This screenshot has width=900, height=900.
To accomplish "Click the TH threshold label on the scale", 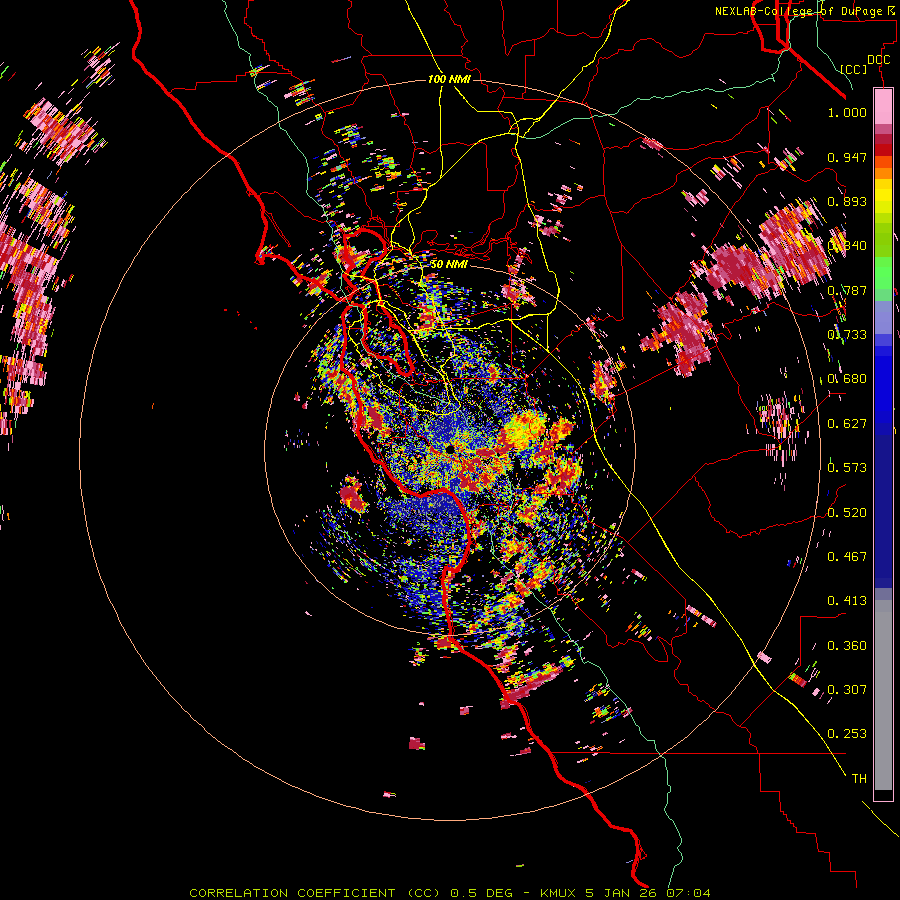I will coord(859,779).
